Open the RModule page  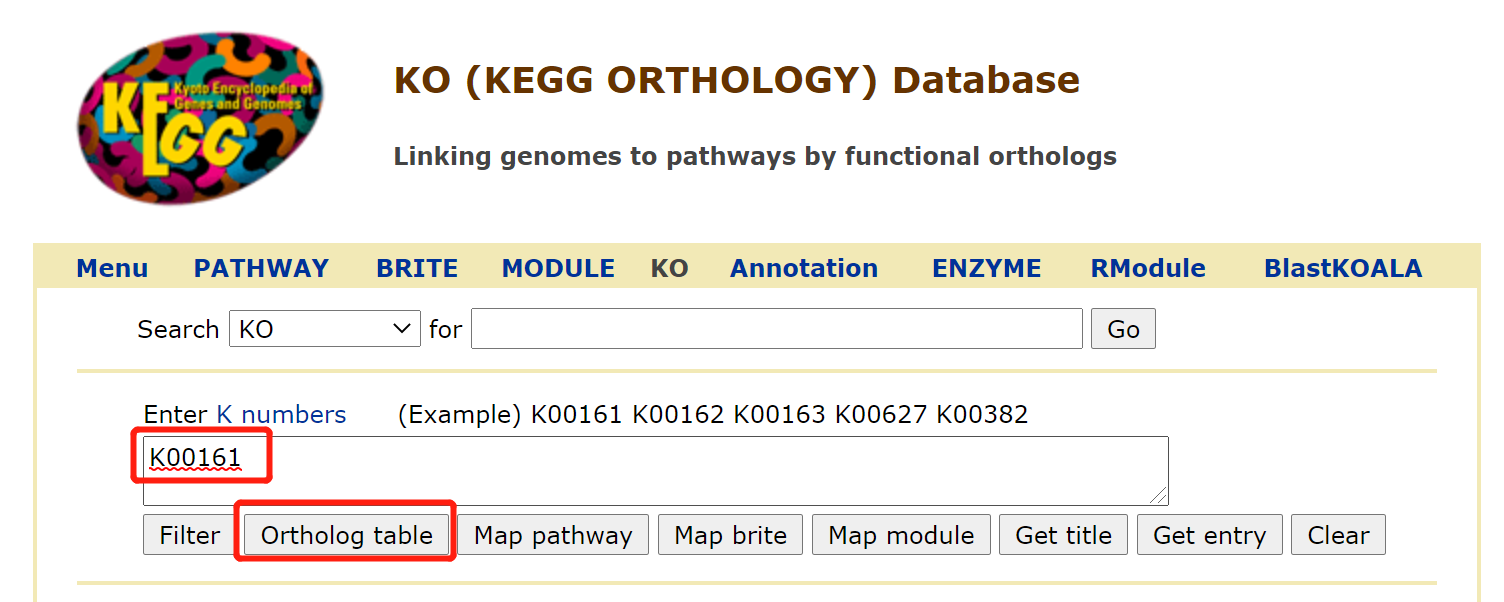(1147, 267)
